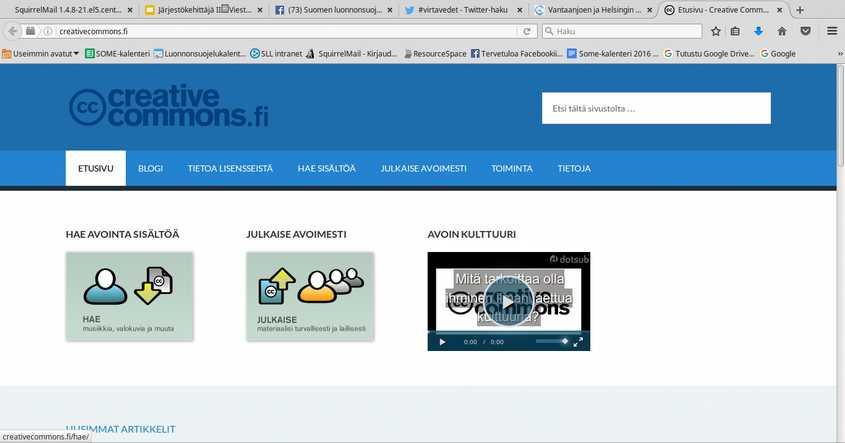Select the ETUSIVU navigation item
Viewport: 845px width, 443px height.
click(x=95, y=168)
